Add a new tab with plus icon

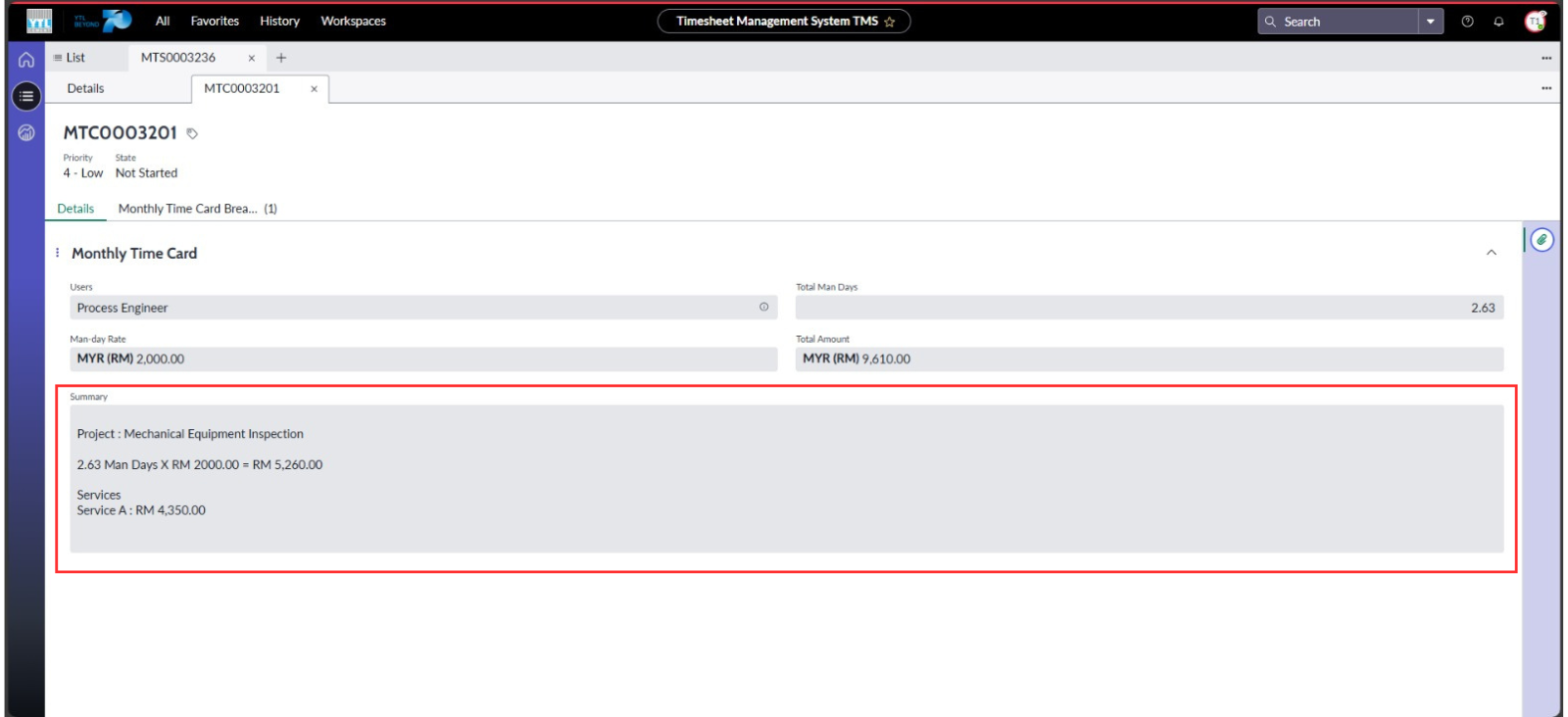(x=281, y=58)
